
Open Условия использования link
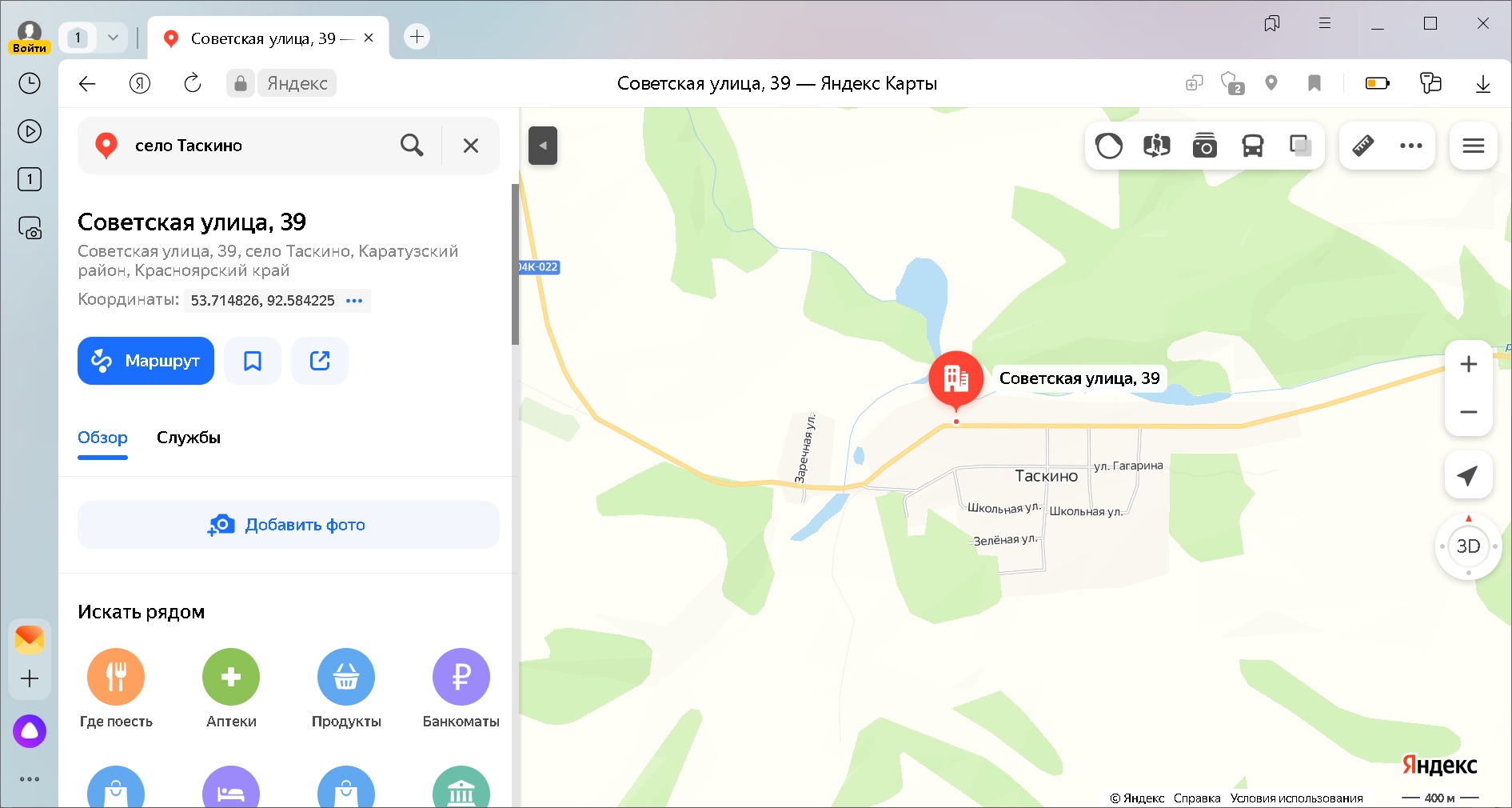point(1296,798)
